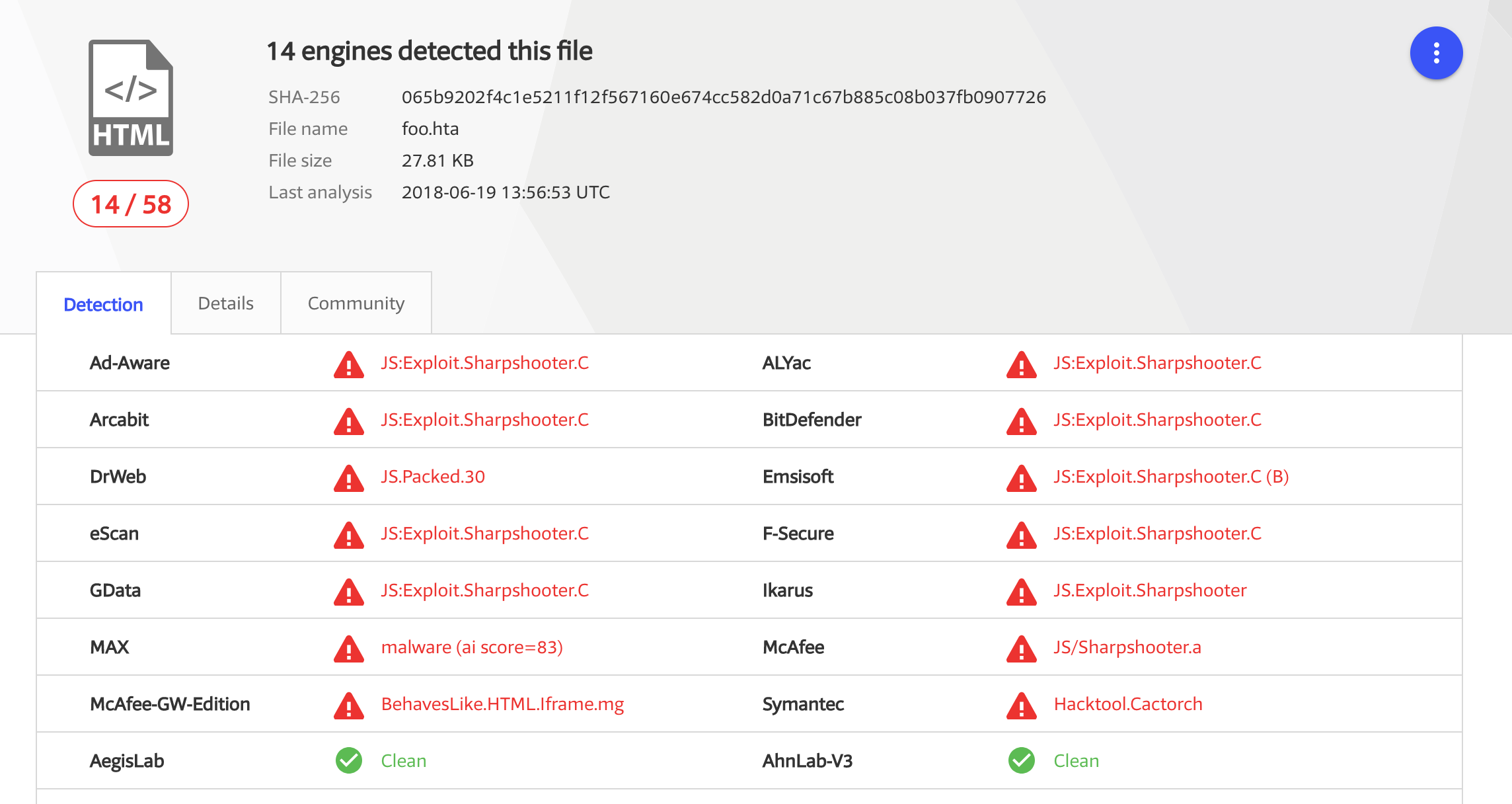
Task: Click the ALYac engine name
Action: pos(786,363)
